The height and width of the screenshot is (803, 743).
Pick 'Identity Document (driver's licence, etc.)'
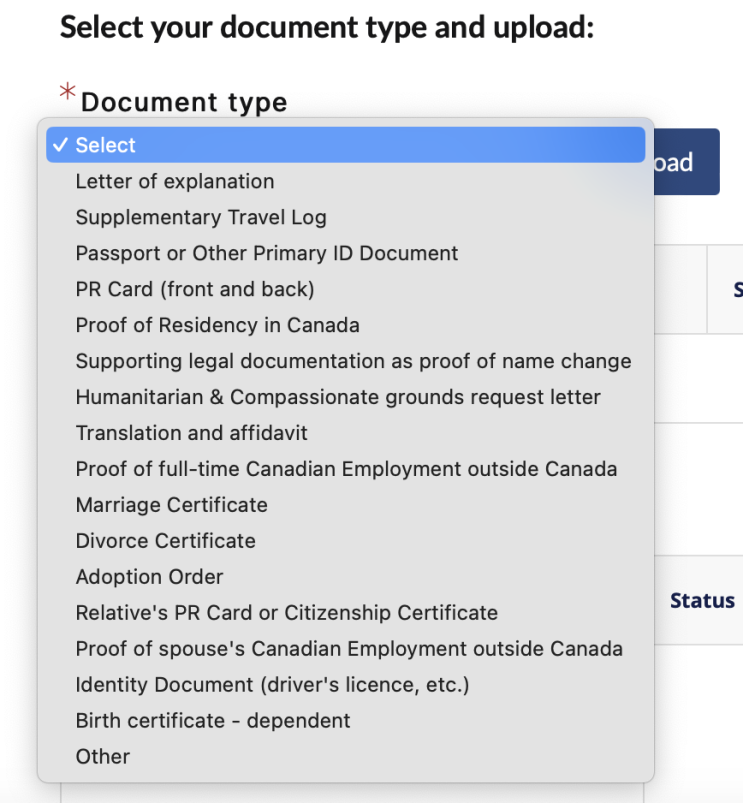[273, 685]
